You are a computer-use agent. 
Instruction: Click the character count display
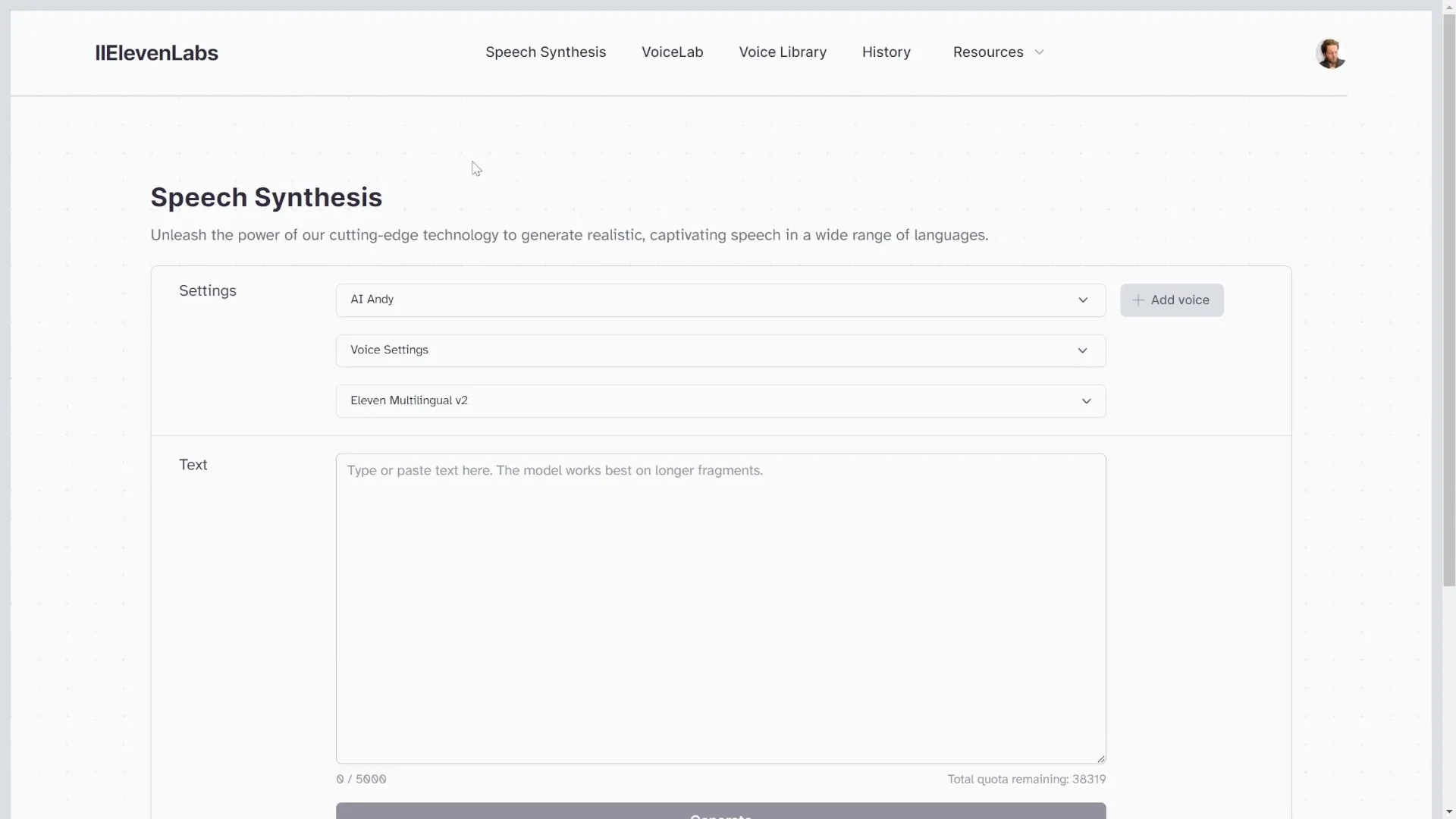coord(360,779)
